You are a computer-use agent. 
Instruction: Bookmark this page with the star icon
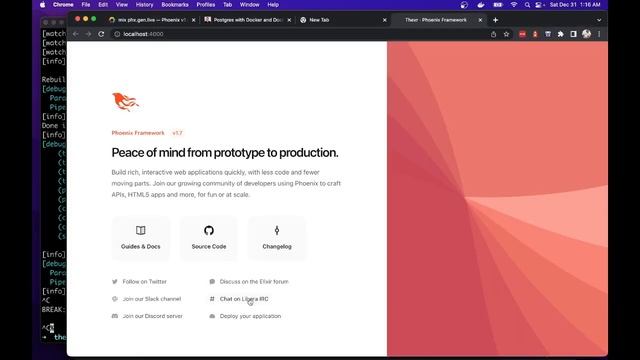[507, 34]
